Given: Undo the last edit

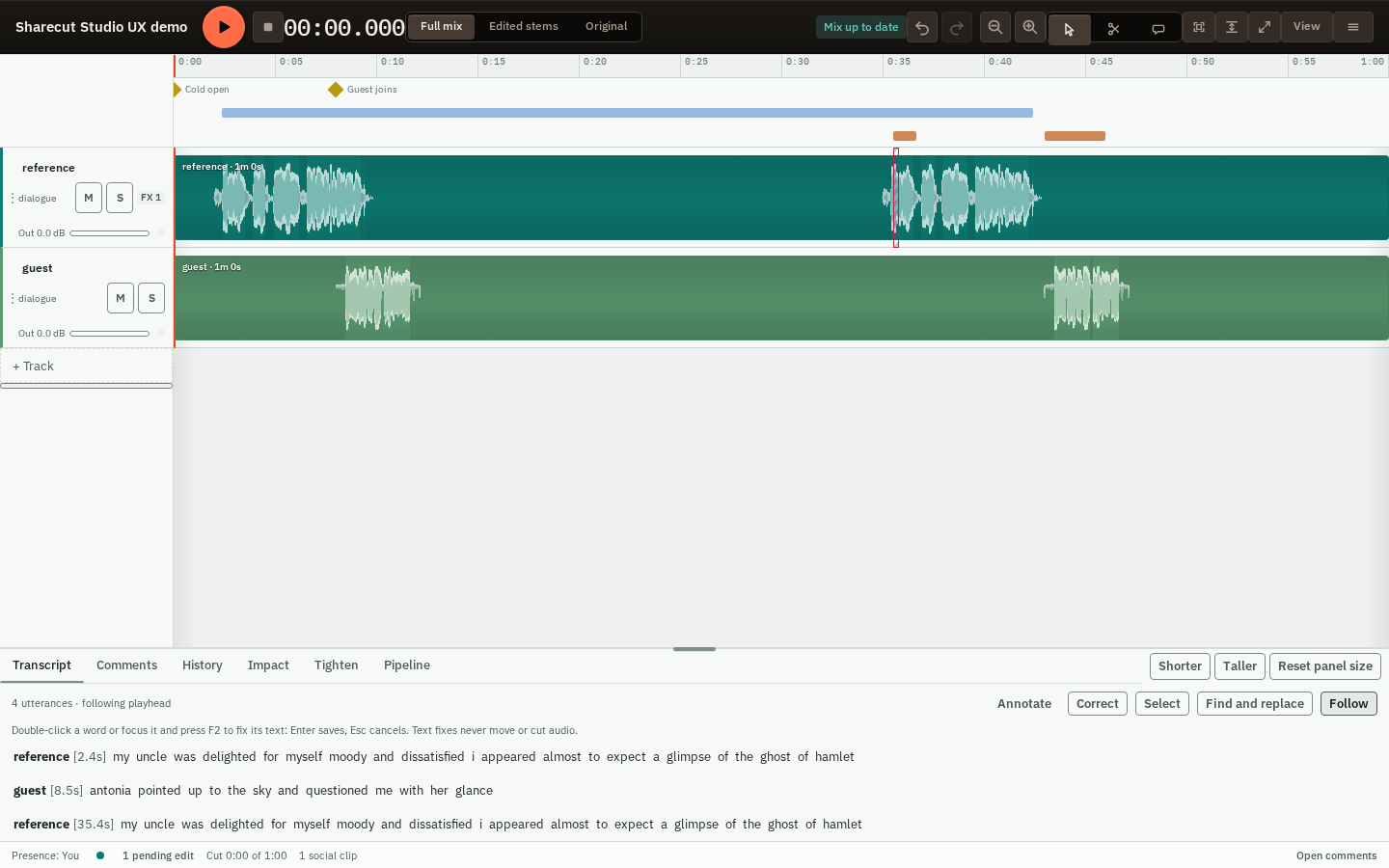Looking at the screenshot, I should (922, 27).
